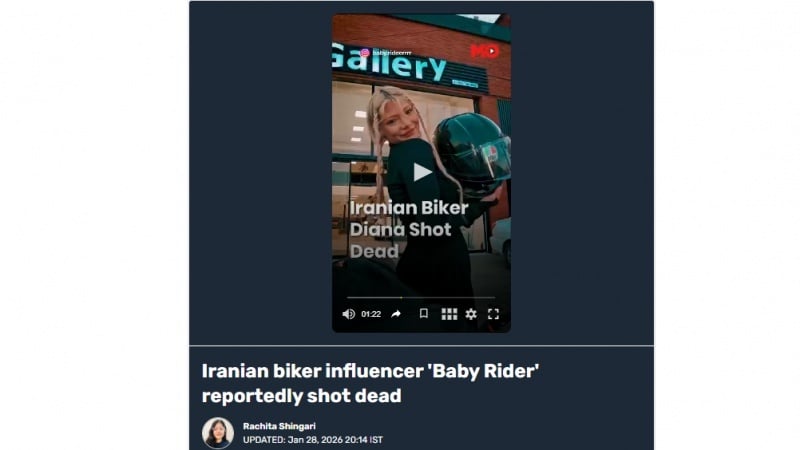Open share arrow icon in player

tap(396, 314)
